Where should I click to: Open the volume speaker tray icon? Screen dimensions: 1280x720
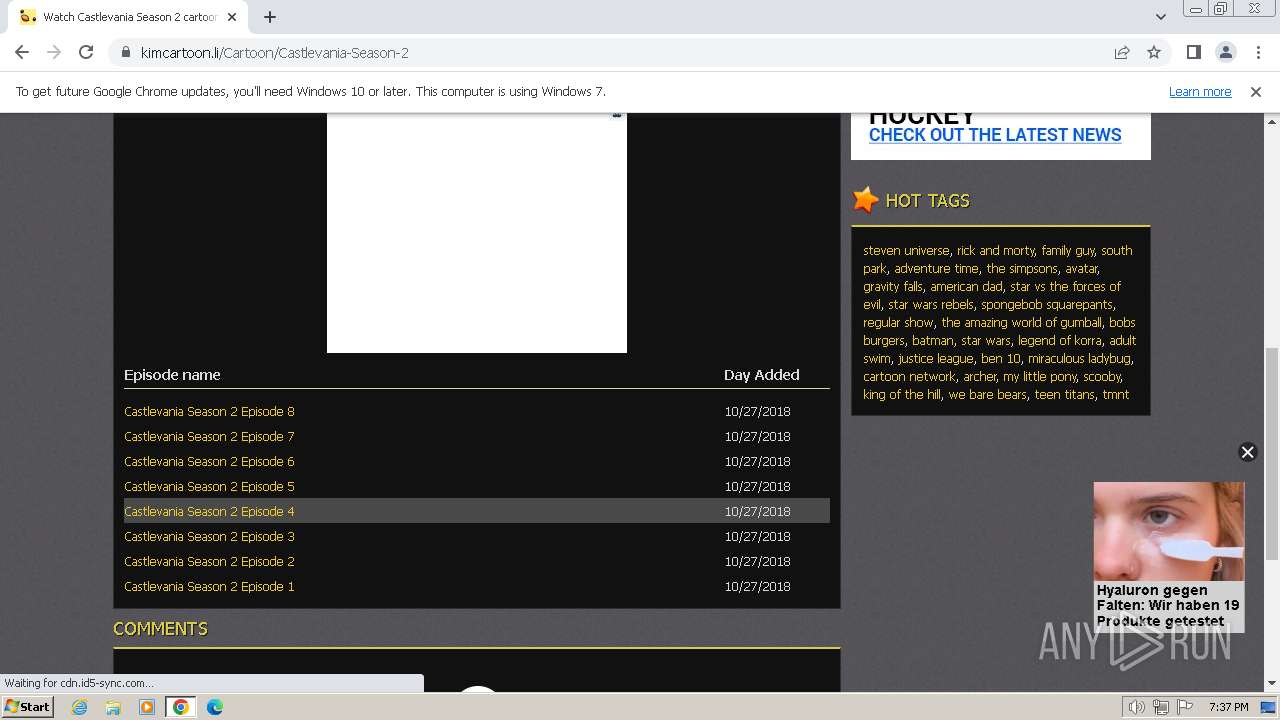tap(1137, 707)
